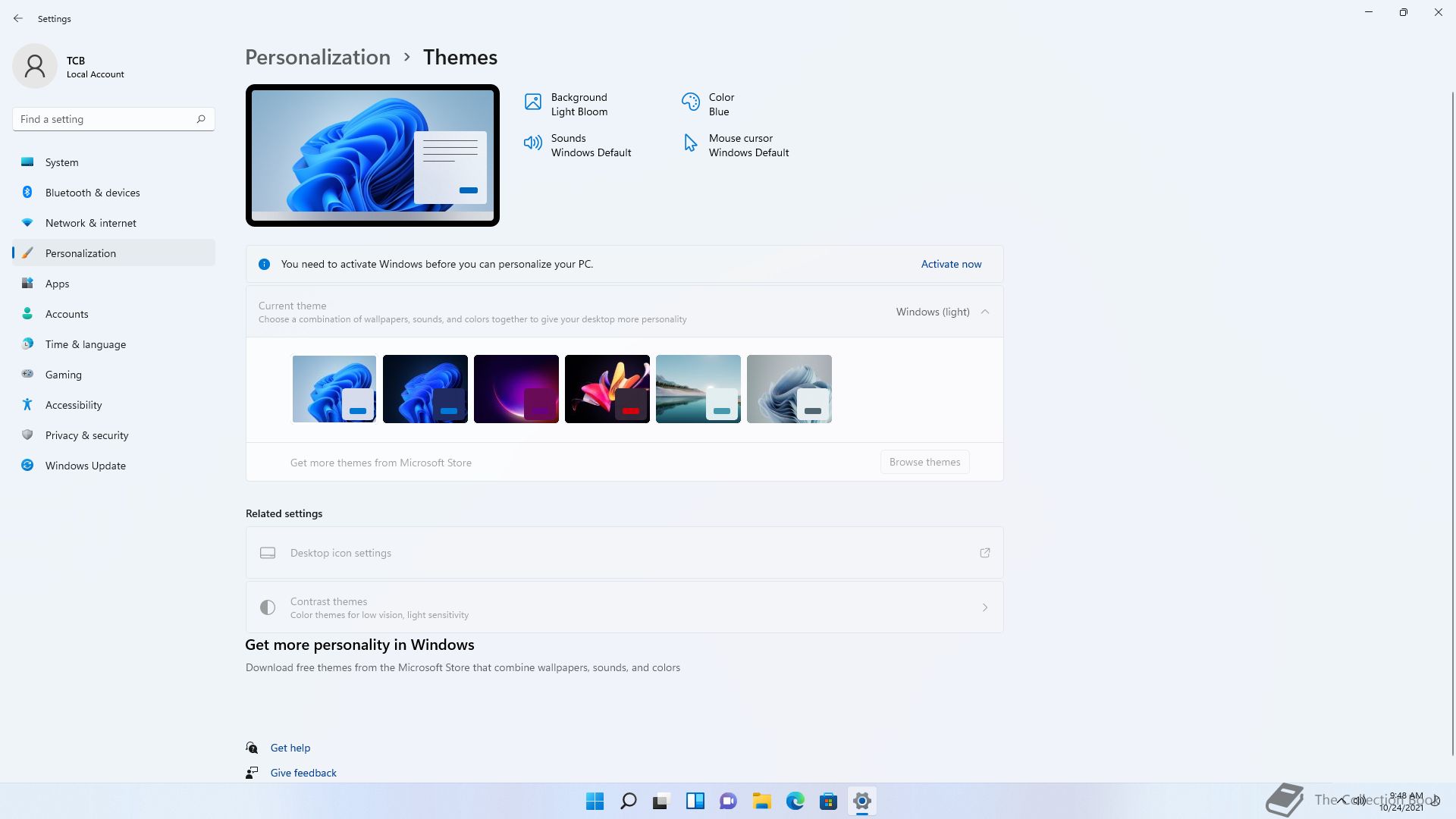This screenshot has height=819, width=1456.
Task: Open Accounts settings
Action: tap(114, 314)
